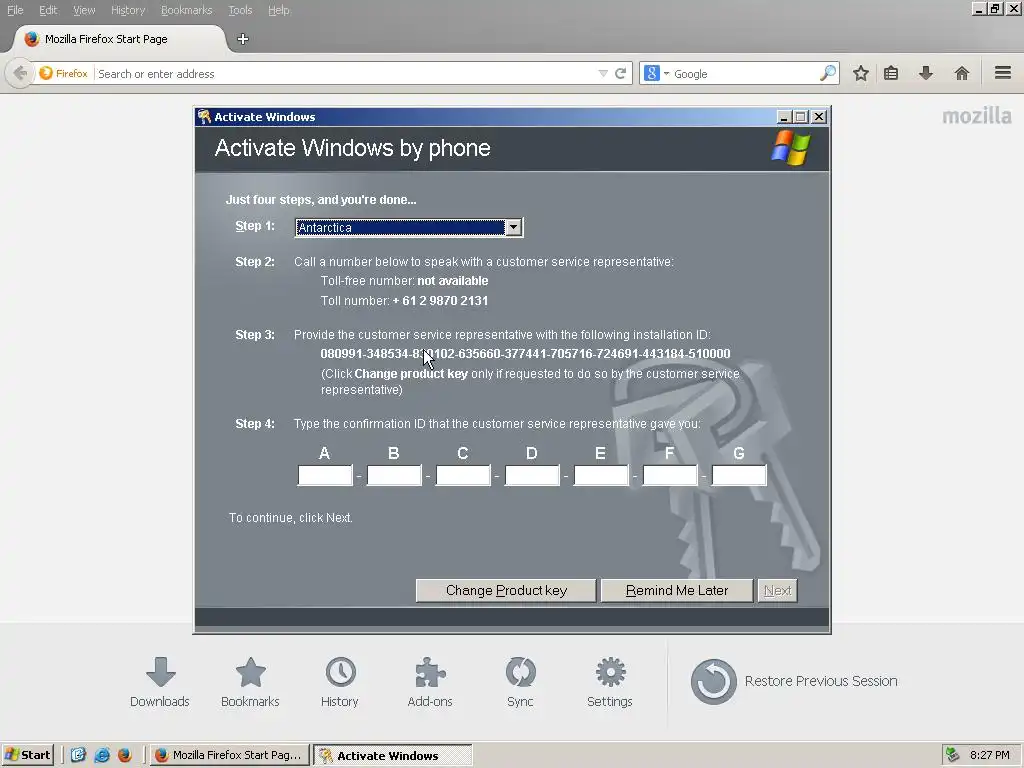Click confirmation ID field C
This screenshot has width=1024, height=768.
(463, 475)
